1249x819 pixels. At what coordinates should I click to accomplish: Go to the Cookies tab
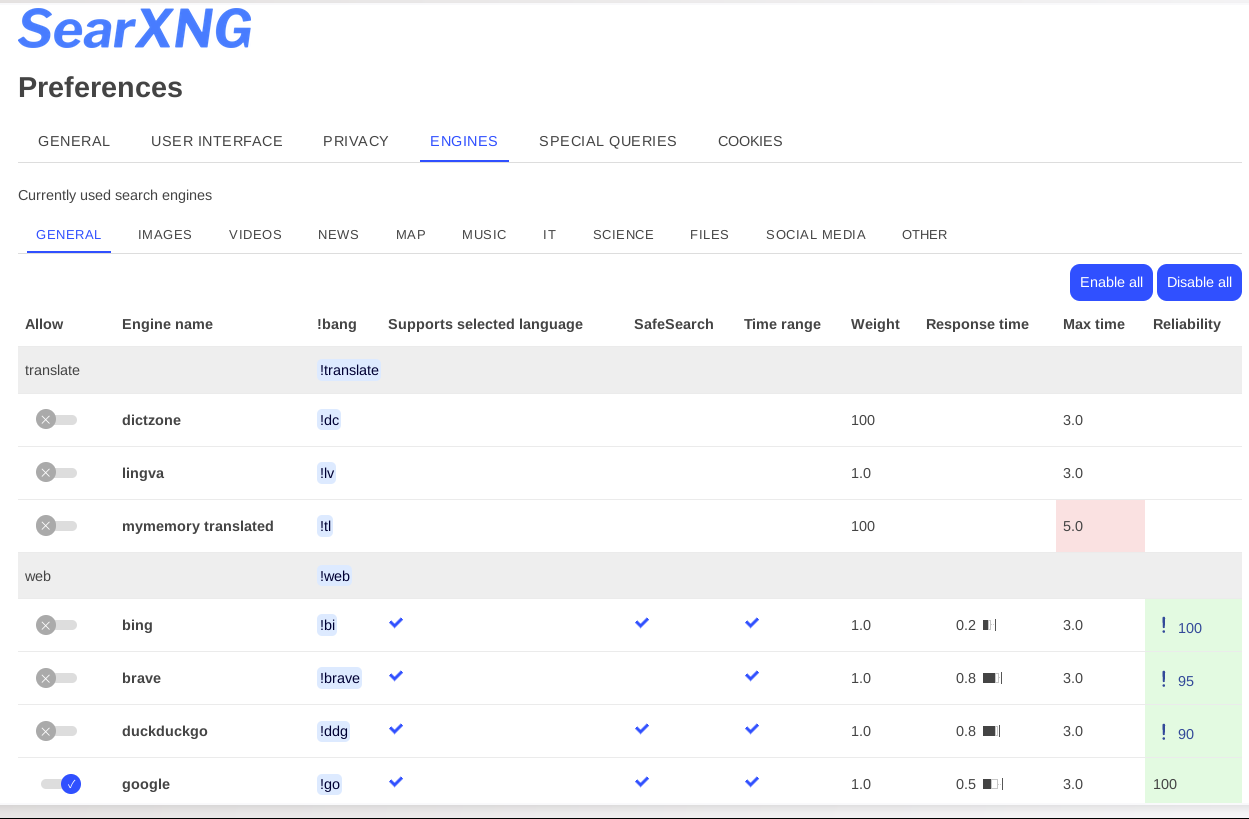(x=750, y=141)
